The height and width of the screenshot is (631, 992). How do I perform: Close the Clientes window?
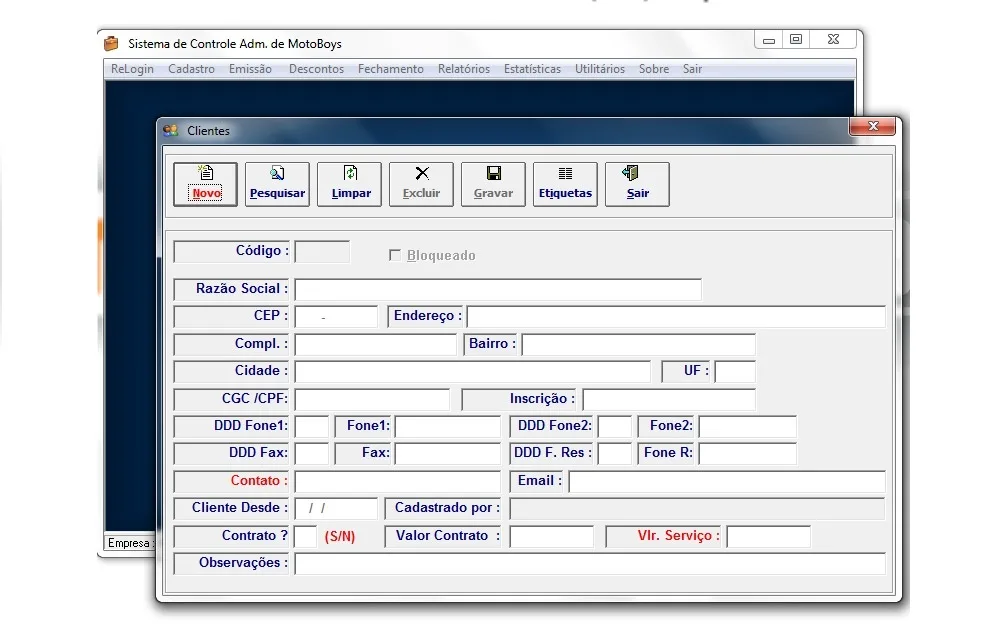pos(872,126)
